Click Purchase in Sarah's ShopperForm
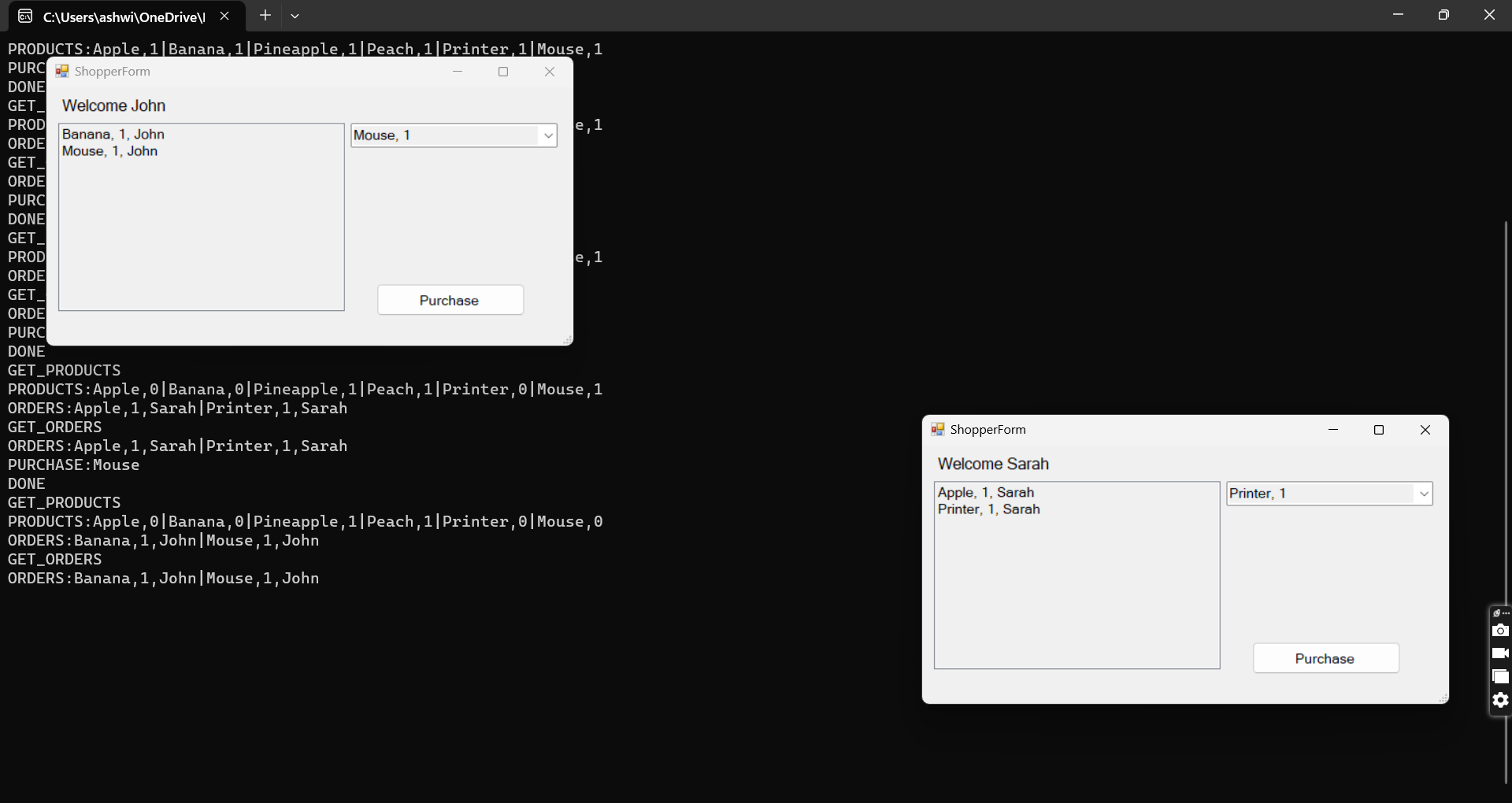The width and height of the screenshot is (1512, 803). coord(1326,658)
